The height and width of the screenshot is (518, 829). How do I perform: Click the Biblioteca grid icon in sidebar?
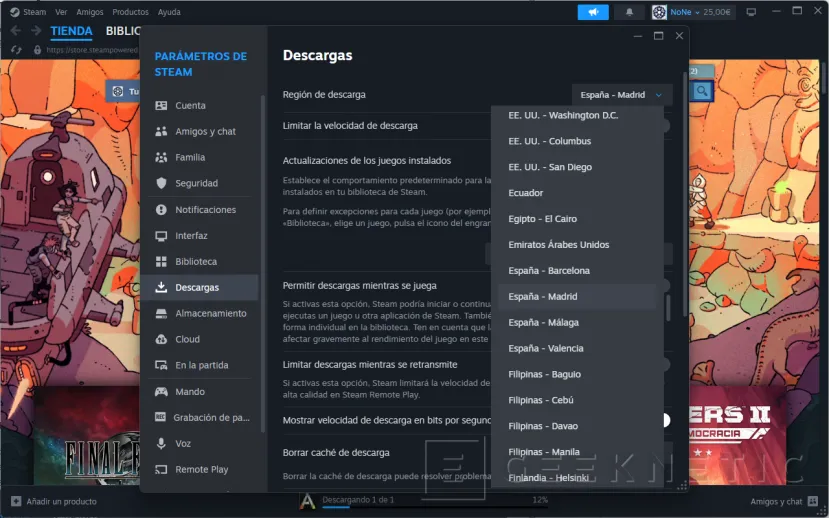coord(161,262)
